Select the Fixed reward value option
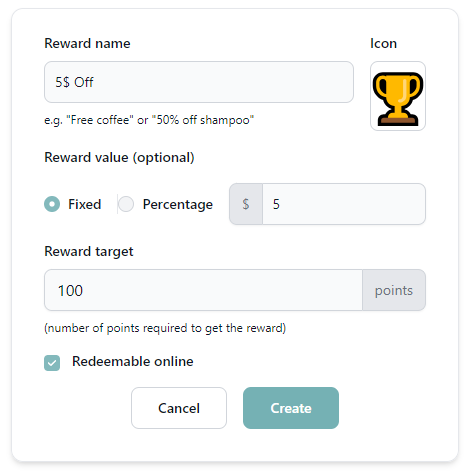The width and height of the screenshot is (470, 471). point(52,204)
